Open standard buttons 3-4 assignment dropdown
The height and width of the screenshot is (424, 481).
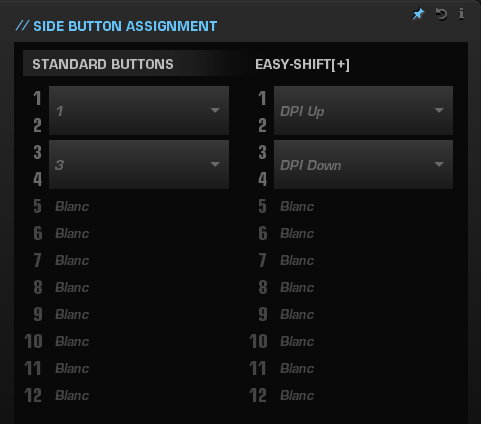[139, 165]
